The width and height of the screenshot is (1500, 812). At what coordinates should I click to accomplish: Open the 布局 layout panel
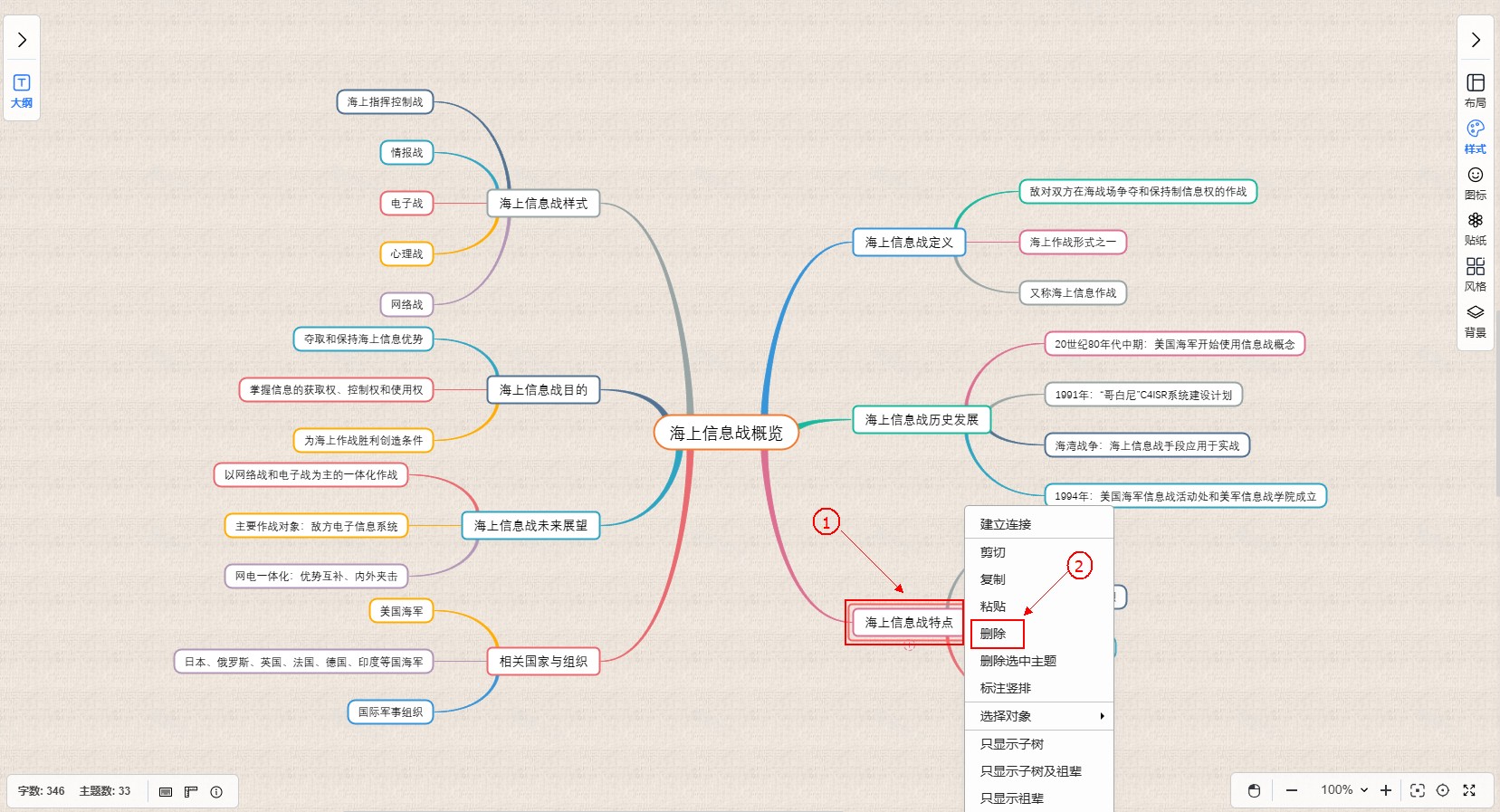(1475, 90)
